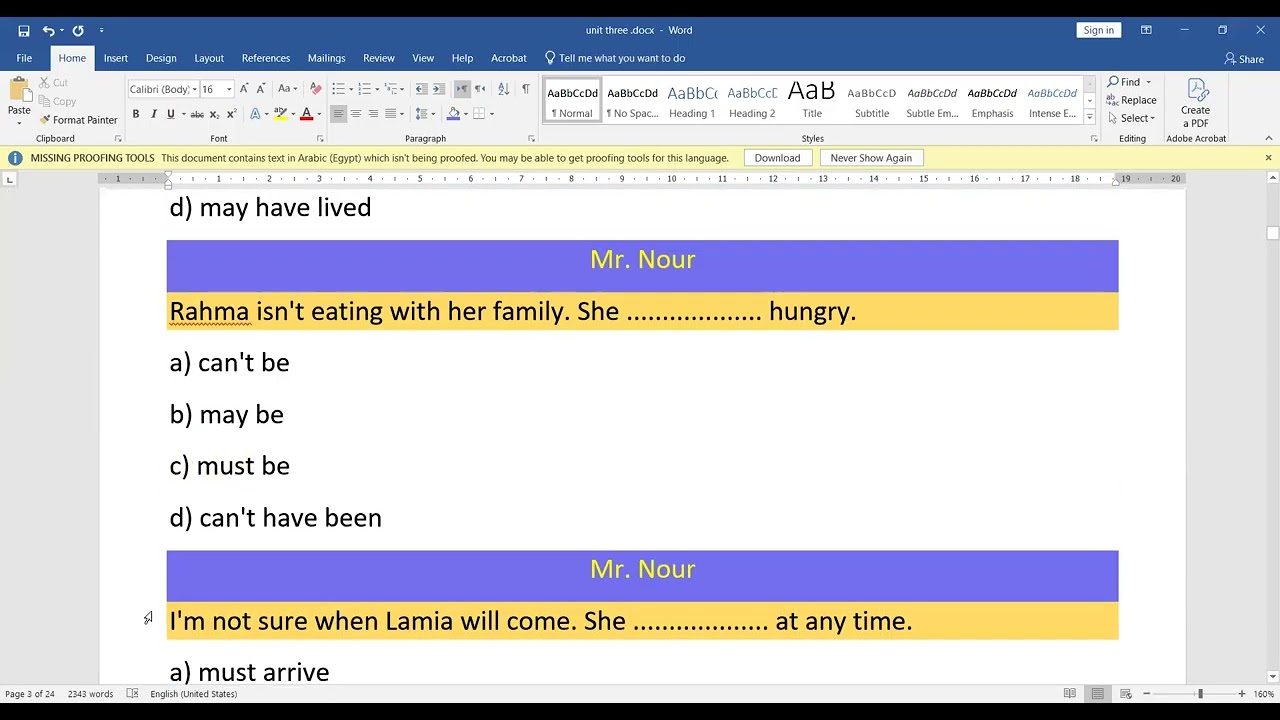Increase the font size with Grow Font

[244, 89]
